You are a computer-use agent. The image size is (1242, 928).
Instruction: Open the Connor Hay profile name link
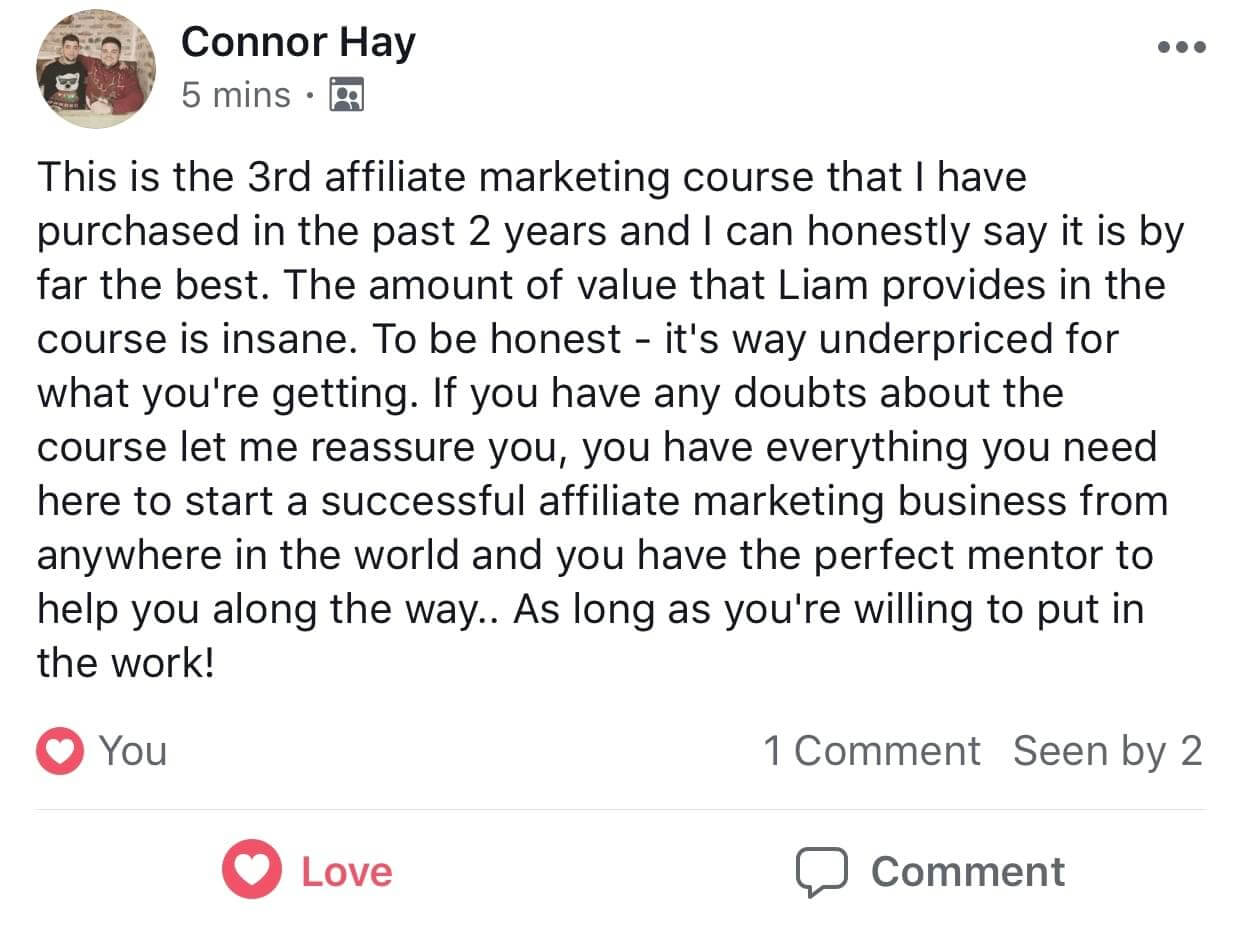coord(298,42)
